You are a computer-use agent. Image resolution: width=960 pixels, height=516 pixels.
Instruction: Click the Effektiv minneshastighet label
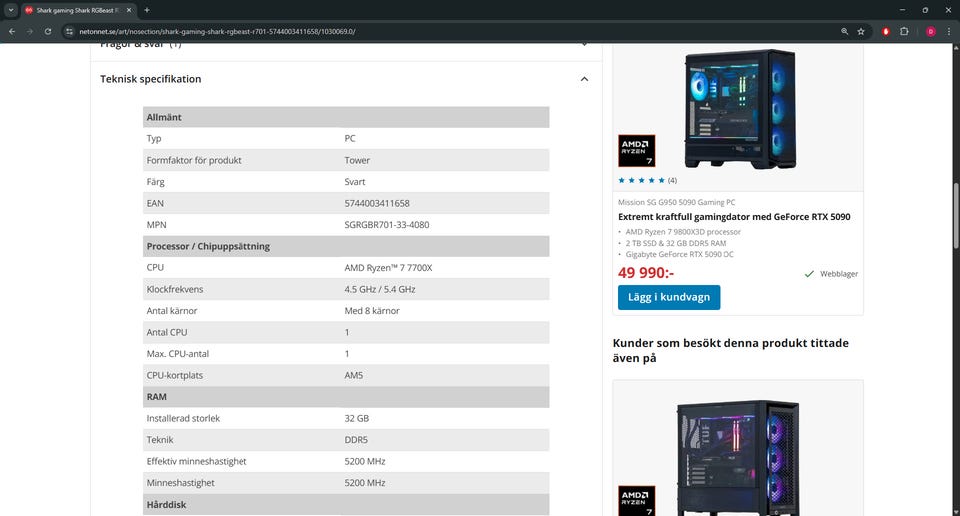coord(197,462)
